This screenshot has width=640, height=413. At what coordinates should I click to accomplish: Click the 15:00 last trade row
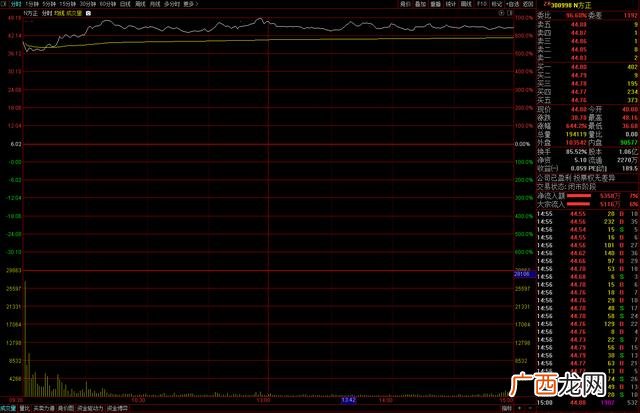point(588,403)
